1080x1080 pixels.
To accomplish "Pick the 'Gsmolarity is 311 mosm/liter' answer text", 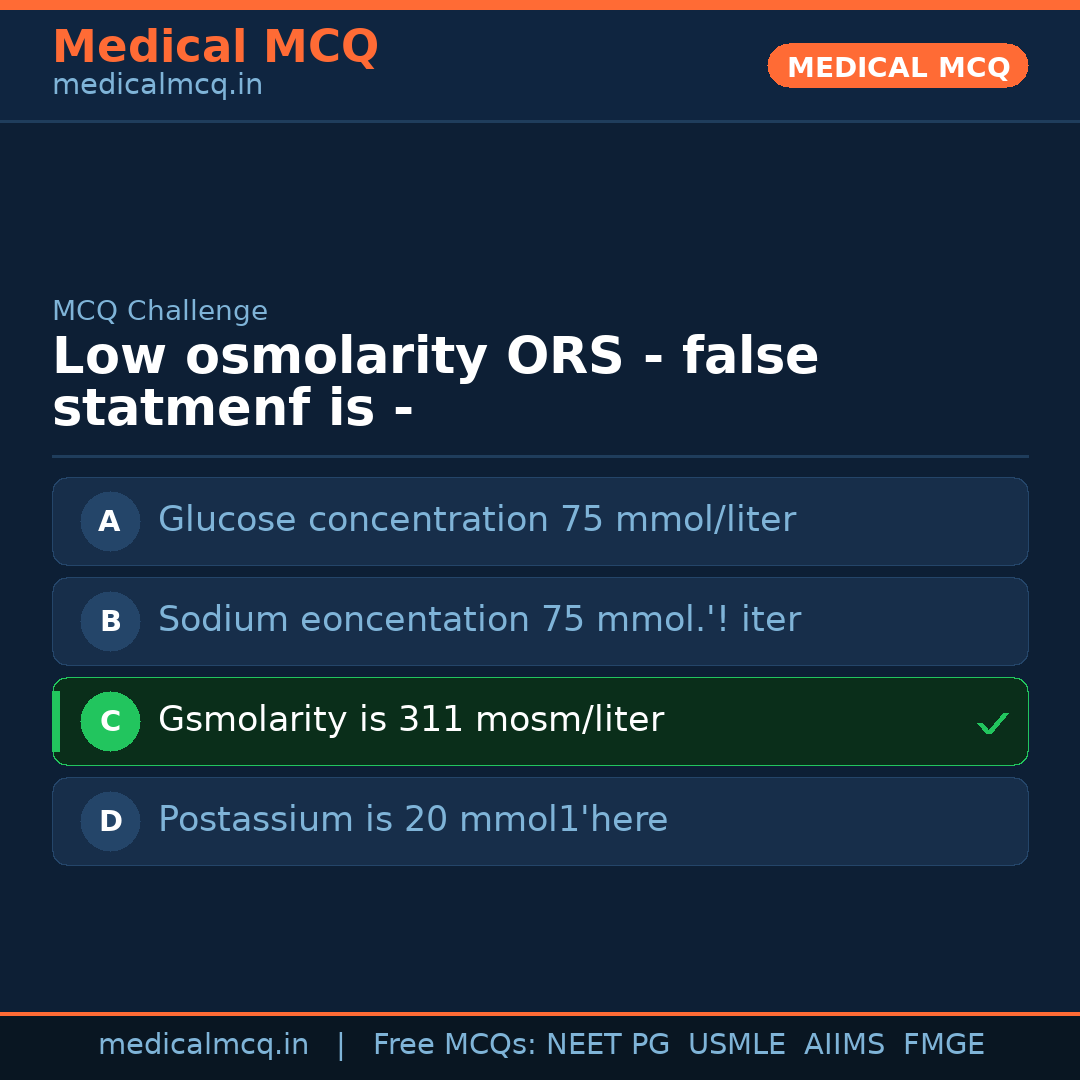I will (x=410, y=720).
